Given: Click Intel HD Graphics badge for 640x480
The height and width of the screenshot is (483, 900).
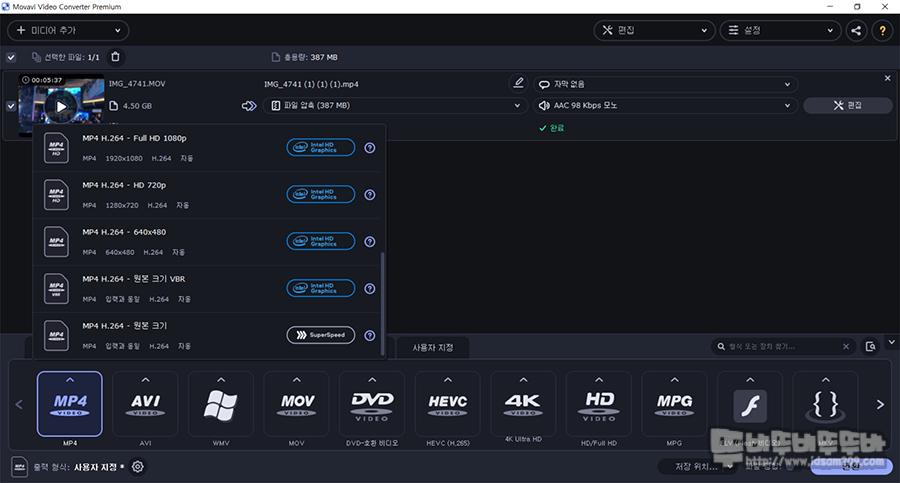Looking at the screenshot, I should point(320,241).
